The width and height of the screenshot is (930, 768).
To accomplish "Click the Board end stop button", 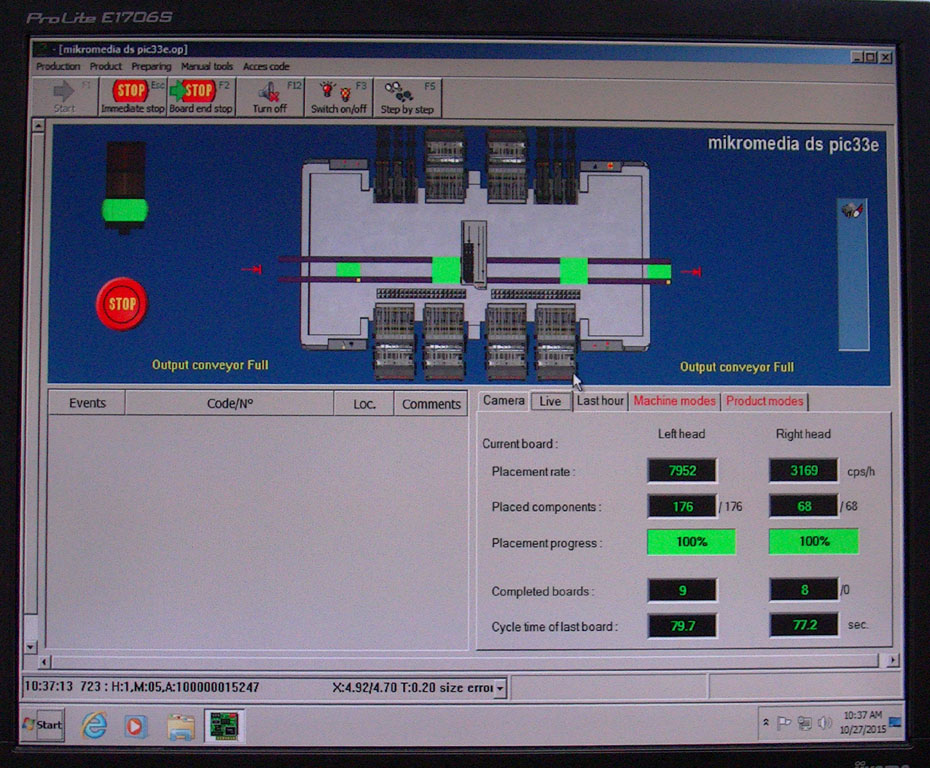I will (x=201, y=97).
